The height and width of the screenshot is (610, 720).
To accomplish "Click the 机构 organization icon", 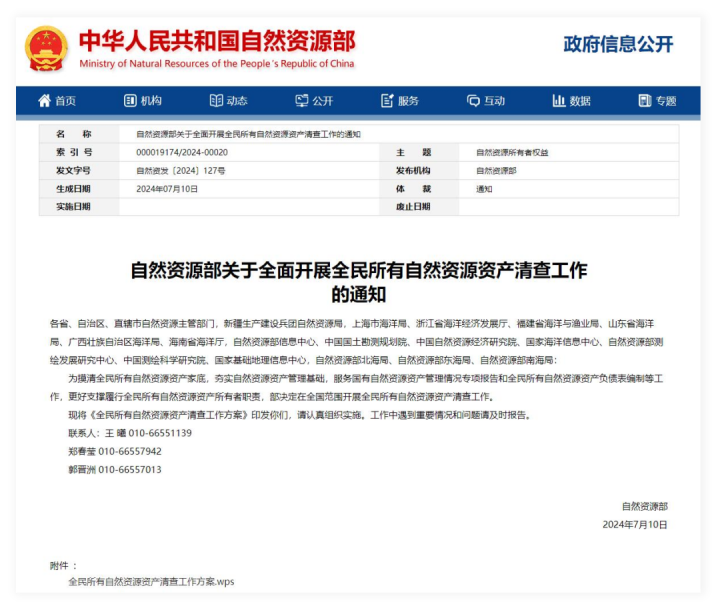I will (x=130, y=101).
